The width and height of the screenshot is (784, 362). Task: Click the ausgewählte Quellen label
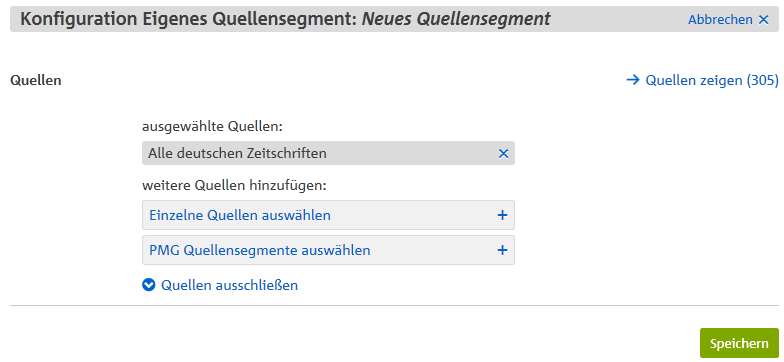tap(212, 126)
